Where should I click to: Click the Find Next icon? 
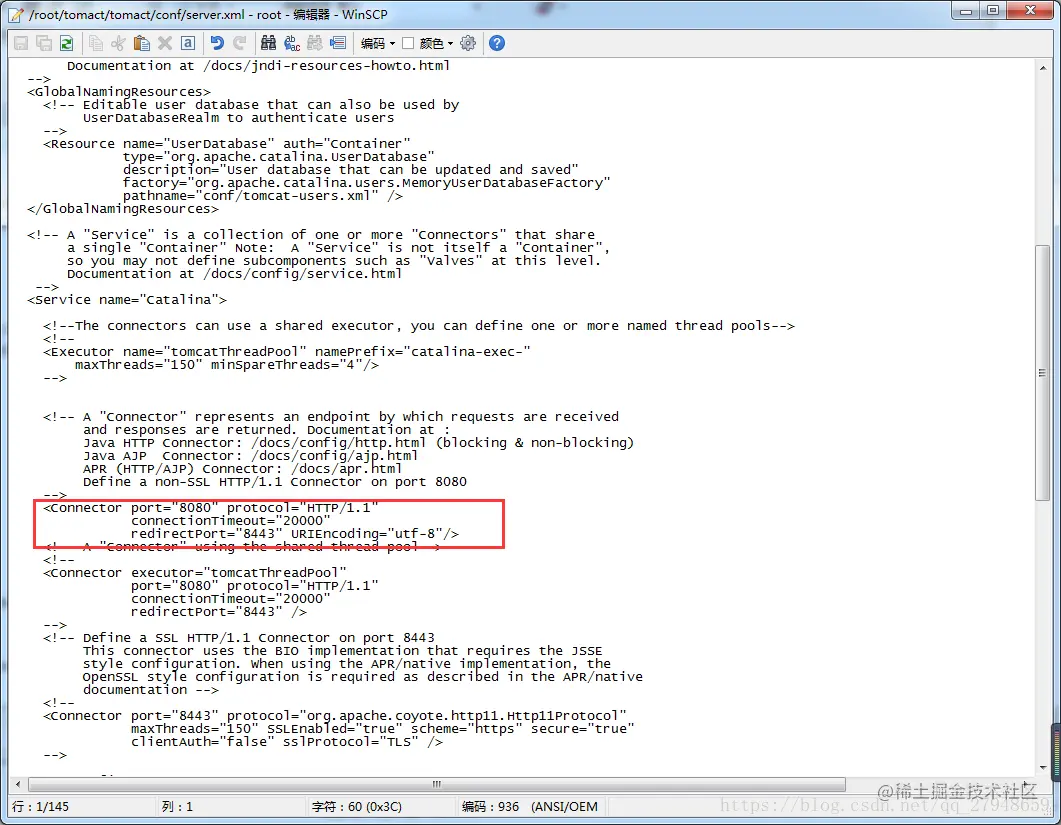click(315, 43)
